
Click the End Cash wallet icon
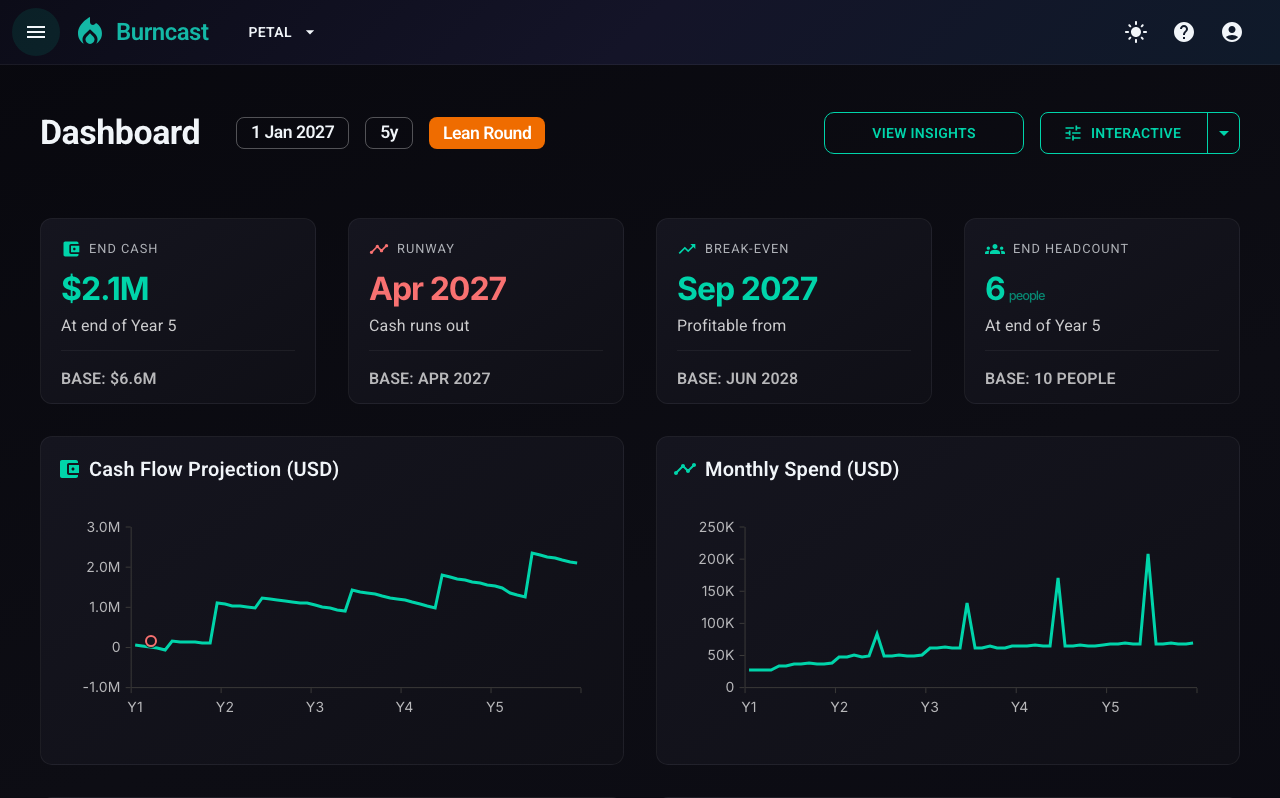71,249
